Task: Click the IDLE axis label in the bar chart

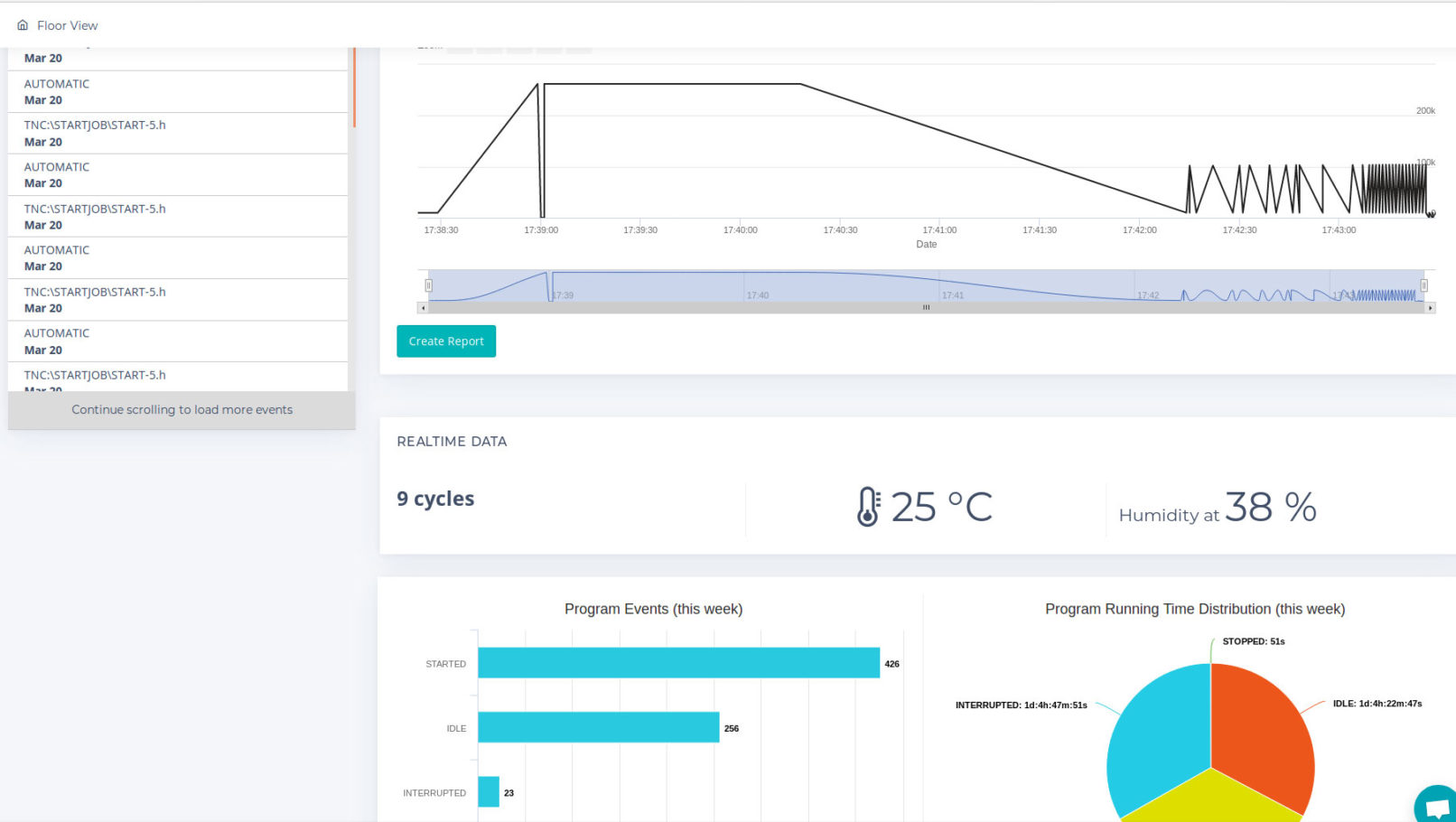Action: (x=456, y=728)
